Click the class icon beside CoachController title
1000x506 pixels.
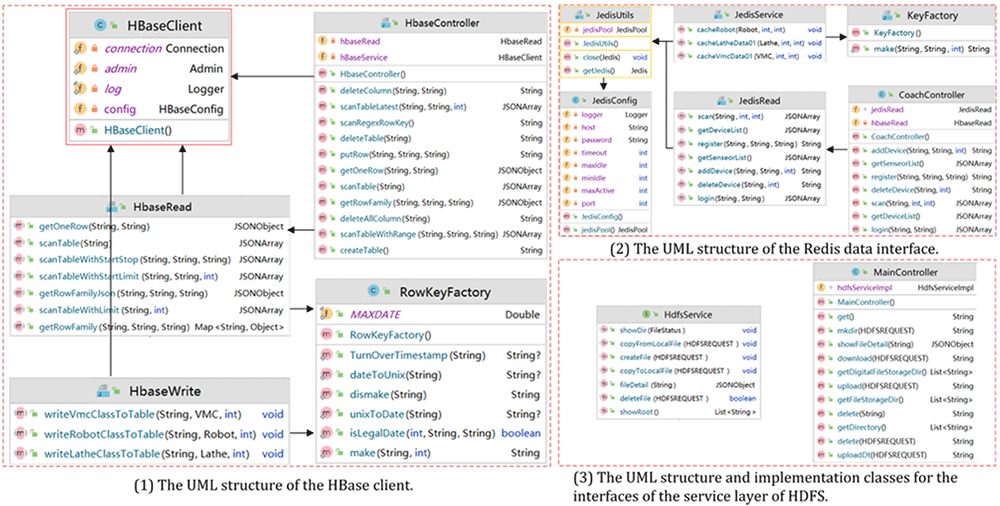pos(882,95)
